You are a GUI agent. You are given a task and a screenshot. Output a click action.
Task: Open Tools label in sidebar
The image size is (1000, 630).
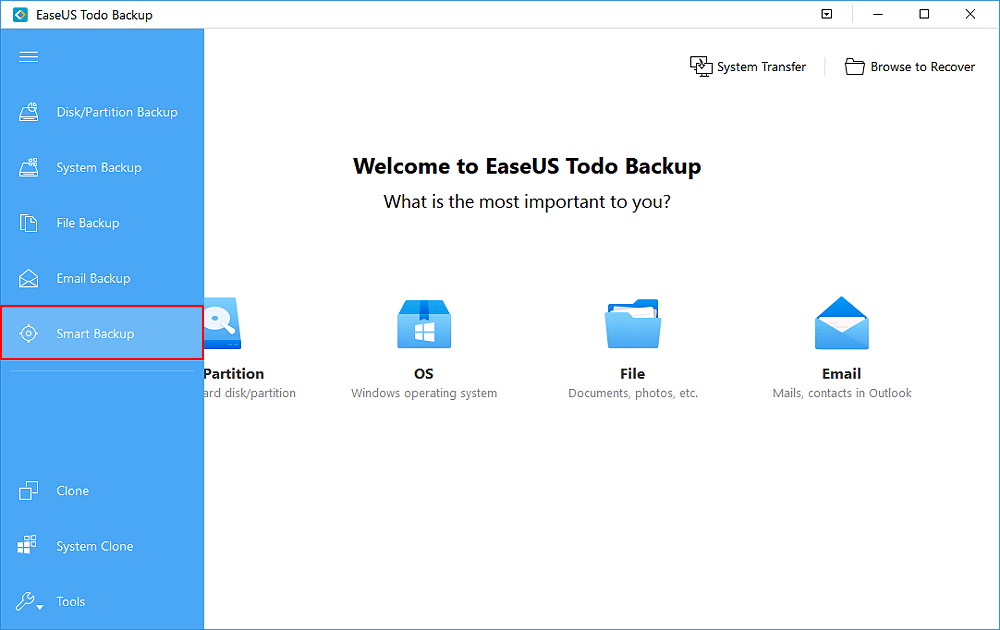point(70,602)
